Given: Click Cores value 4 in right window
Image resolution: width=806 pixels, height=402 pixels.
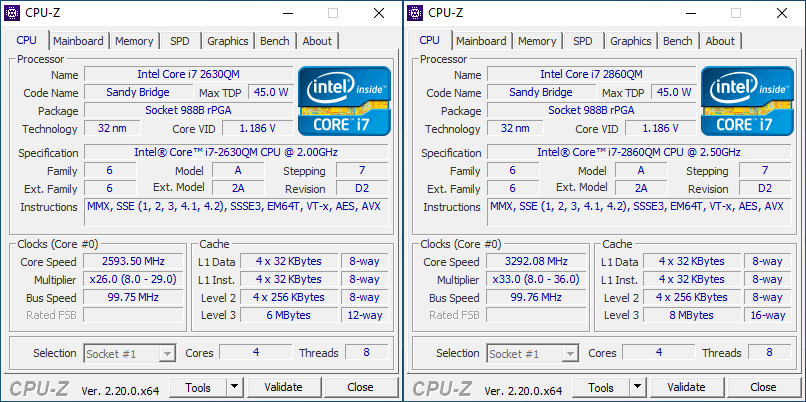Looking at the screenshot, I should (659, 352).
